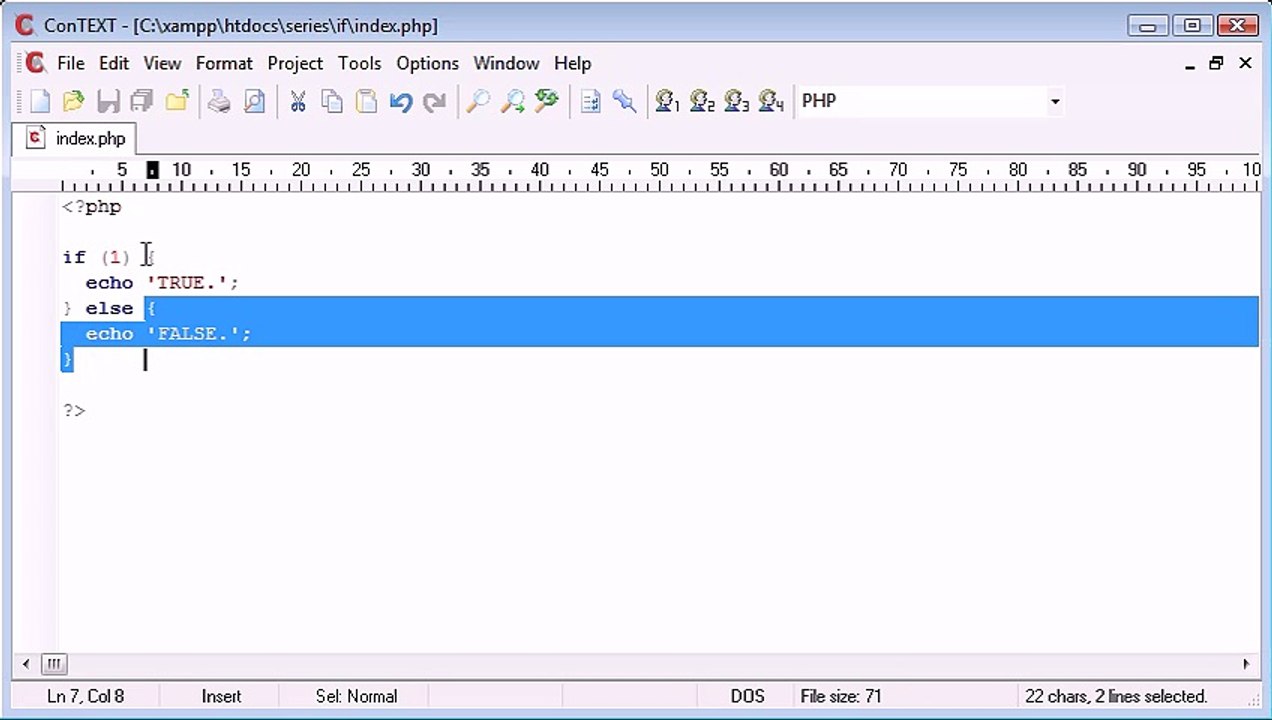Screen dimensions: 1272x720
Task: Open the View menu
Action: pos(162,63)
